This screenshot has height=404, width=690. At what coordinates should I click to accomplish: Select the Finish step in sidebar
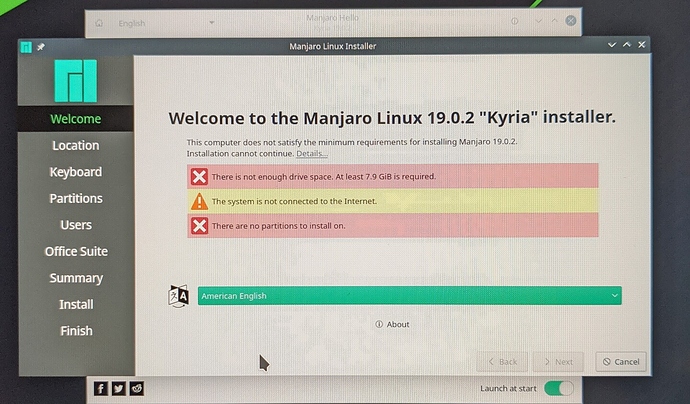point(76,331)
